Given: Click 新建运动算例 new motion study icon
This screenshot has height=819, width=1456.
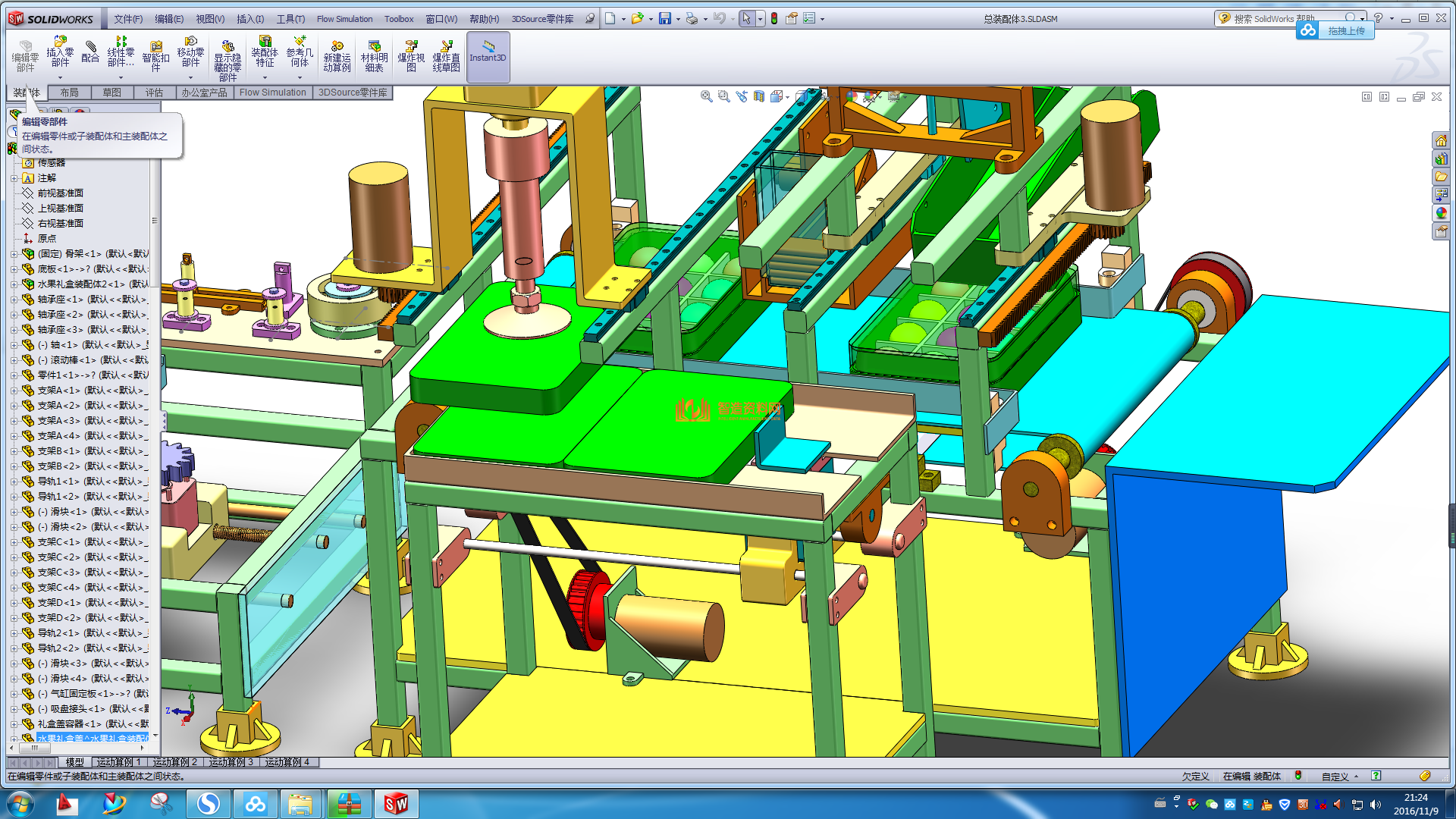Looking at the screenshot, I should 337,55.
